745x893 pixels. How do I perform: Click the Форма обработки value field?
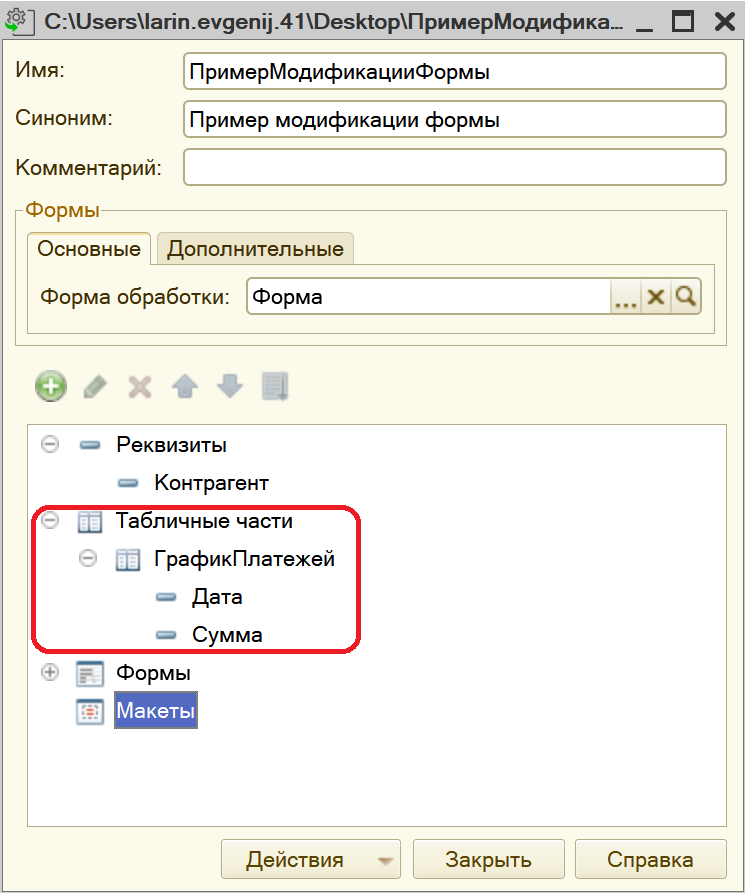428,297
